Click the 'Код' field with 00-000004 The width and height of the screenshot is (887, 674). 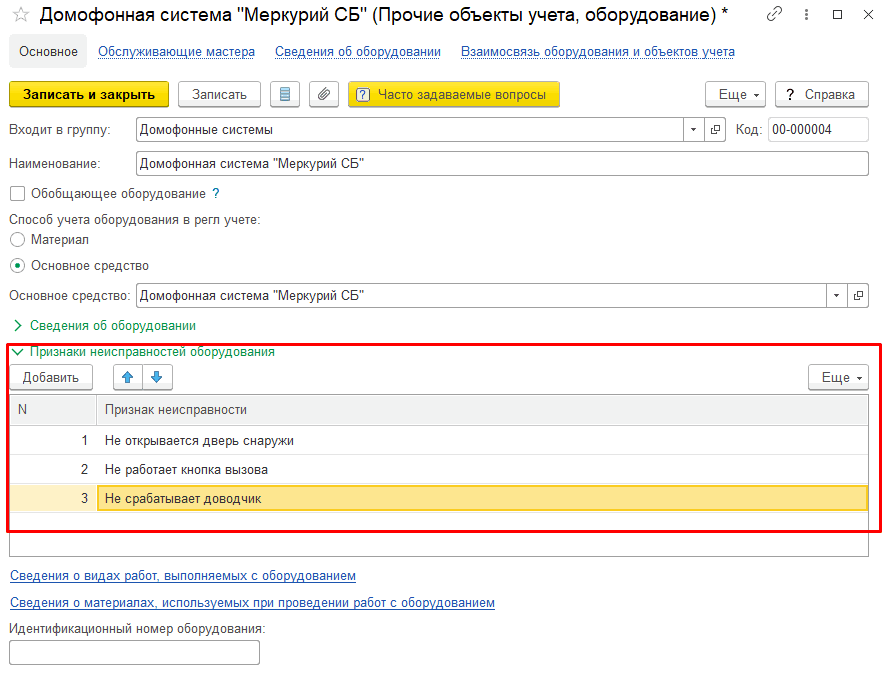(x=818, y=130)
